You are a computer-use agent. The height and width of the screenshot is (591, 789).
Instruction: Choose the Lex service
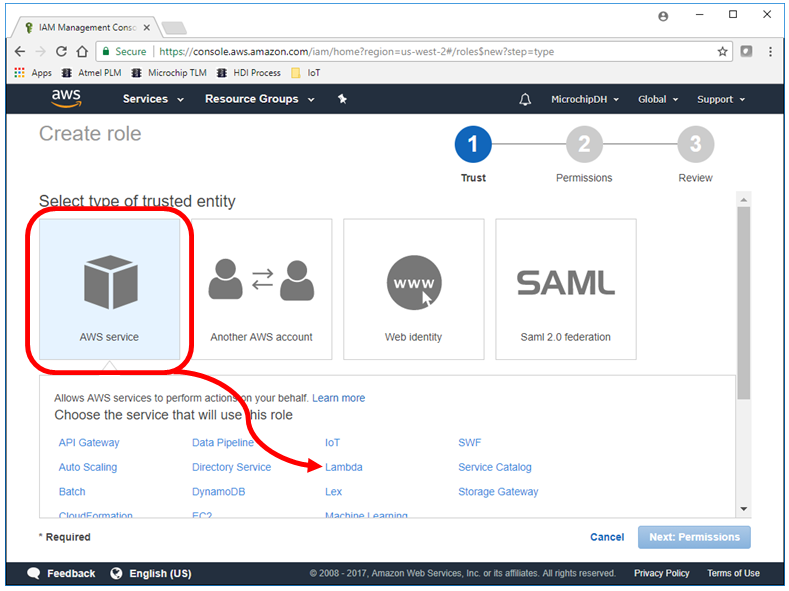pyautogui.click(x=333, y=491)
